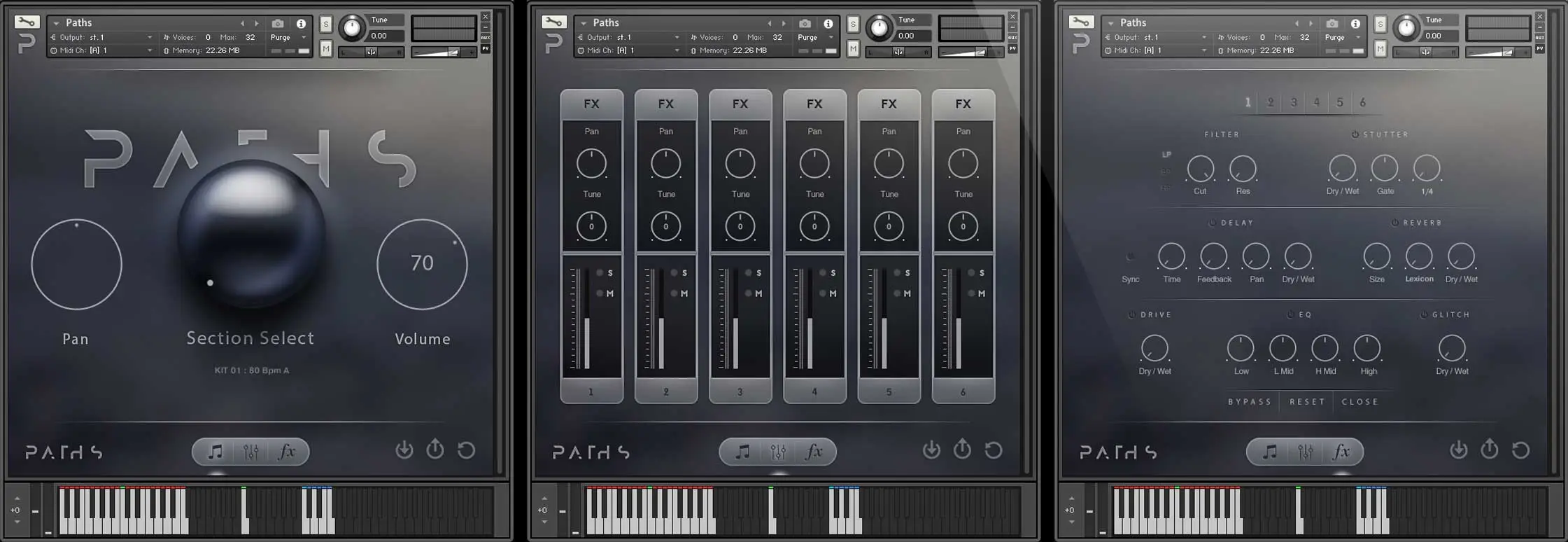Expand Paths instrument name arrow in main view
The image size is (1568, 542).
(x=56, y=23)
